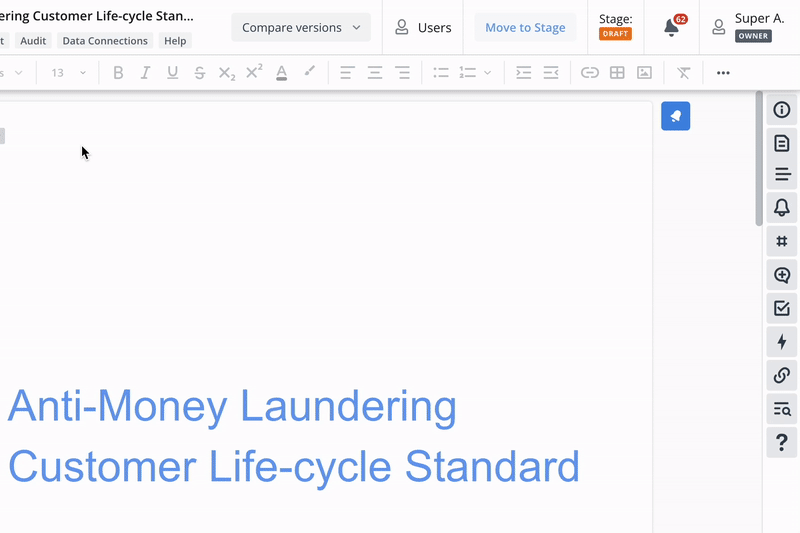Open the Audit menu
The image size is (800, 533).
coord(33,41)
